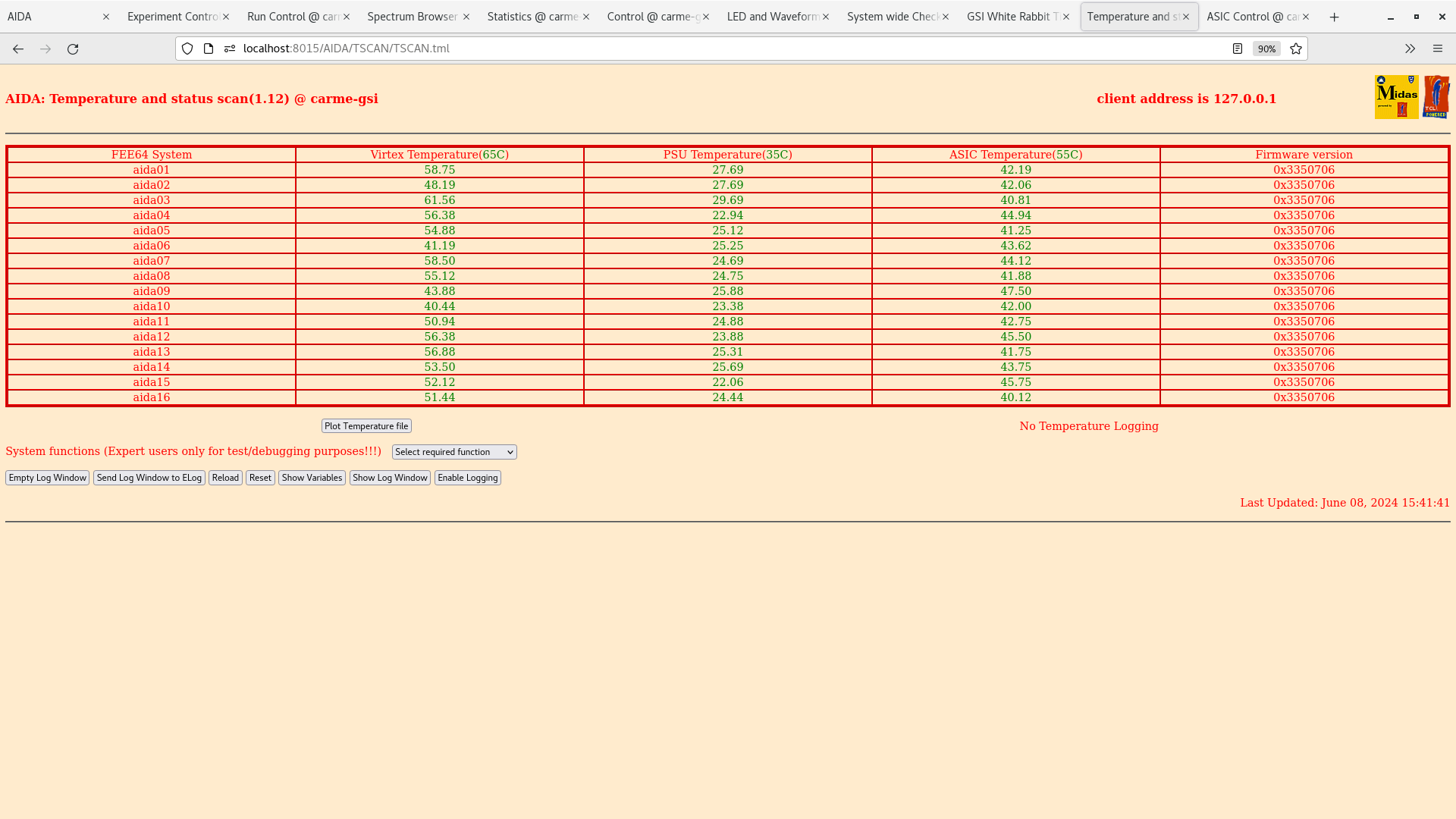Click the new tab plus button
Image resolution: width=1456 pixels, height=819 pixels.
[1334, 16]
